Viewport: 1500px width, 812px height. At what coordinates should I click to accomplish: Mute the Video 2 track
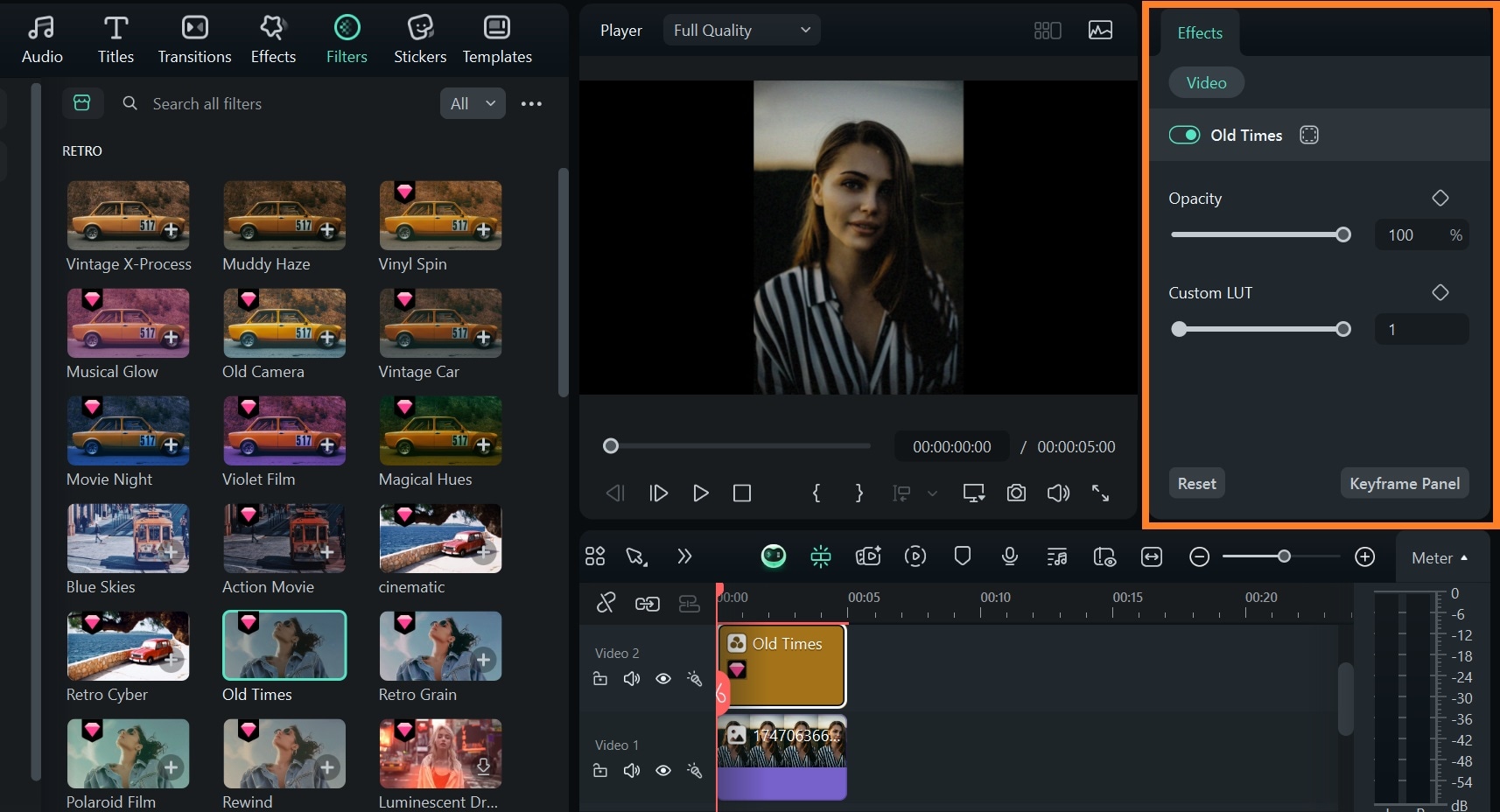(631, 678)
